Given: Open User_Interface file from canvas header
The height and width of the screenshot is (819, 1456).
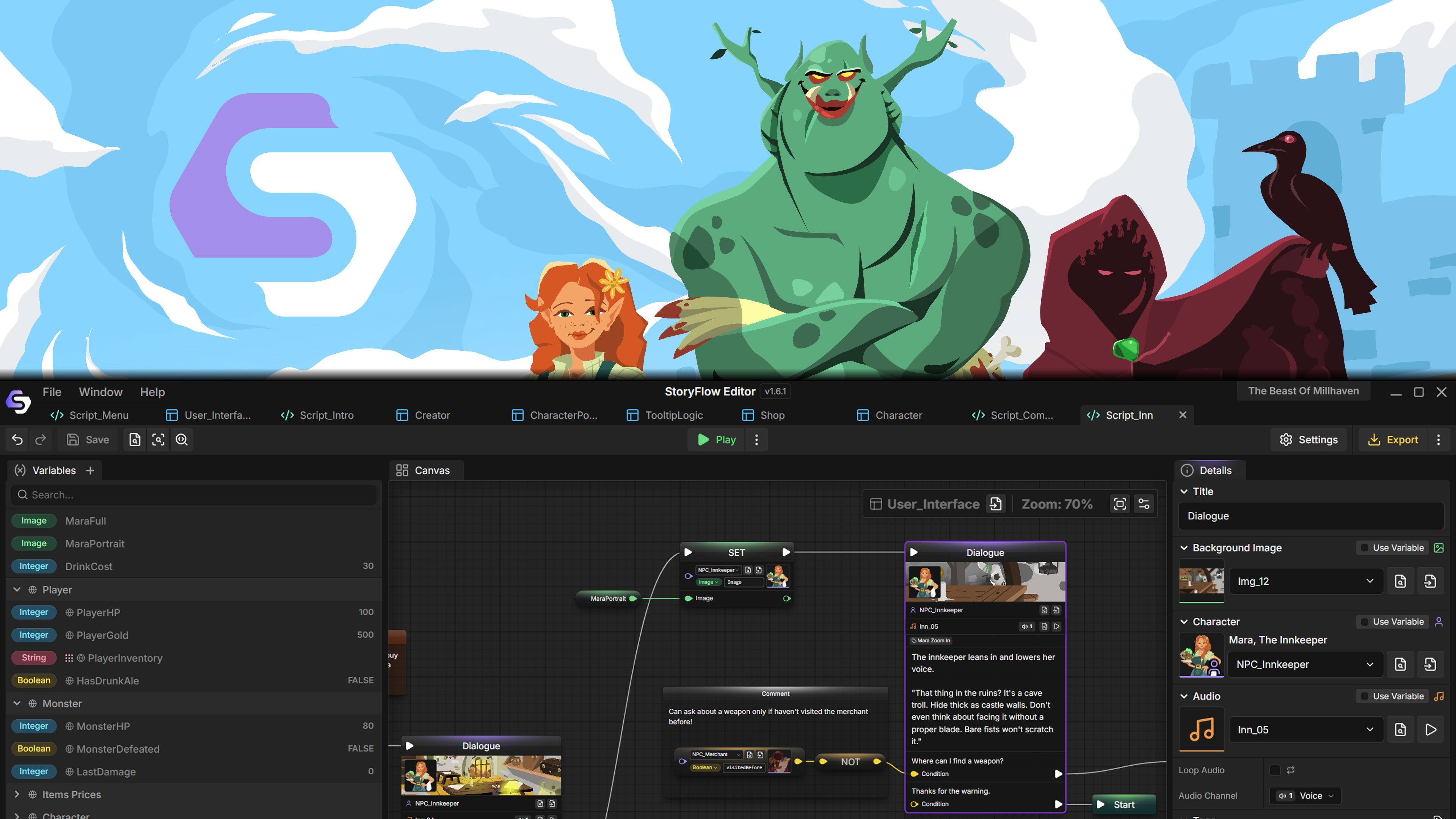Looking at the screenshot, I should (996, 504).
